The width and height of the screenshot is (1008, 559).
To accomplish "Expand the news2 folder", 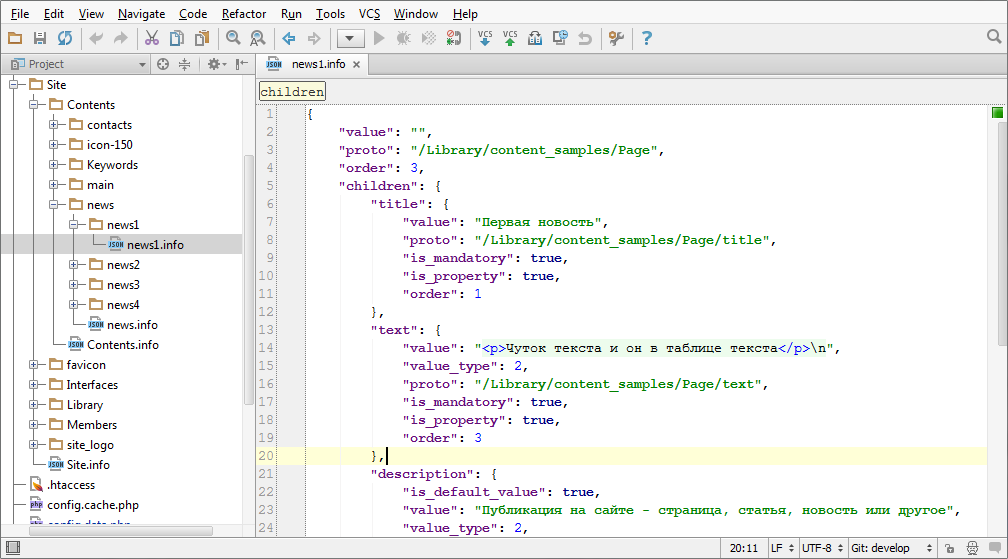I will (74, 265).
